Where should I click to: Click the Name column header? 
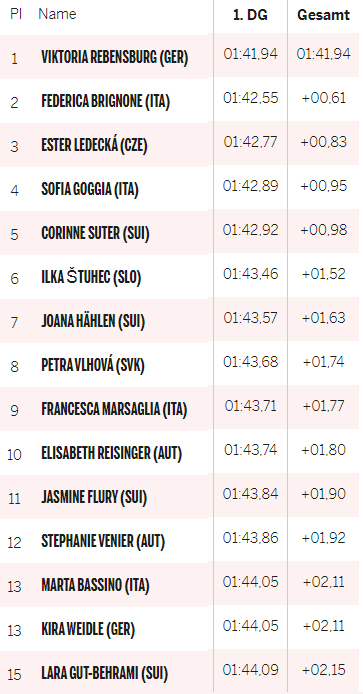tap(57, 14)
